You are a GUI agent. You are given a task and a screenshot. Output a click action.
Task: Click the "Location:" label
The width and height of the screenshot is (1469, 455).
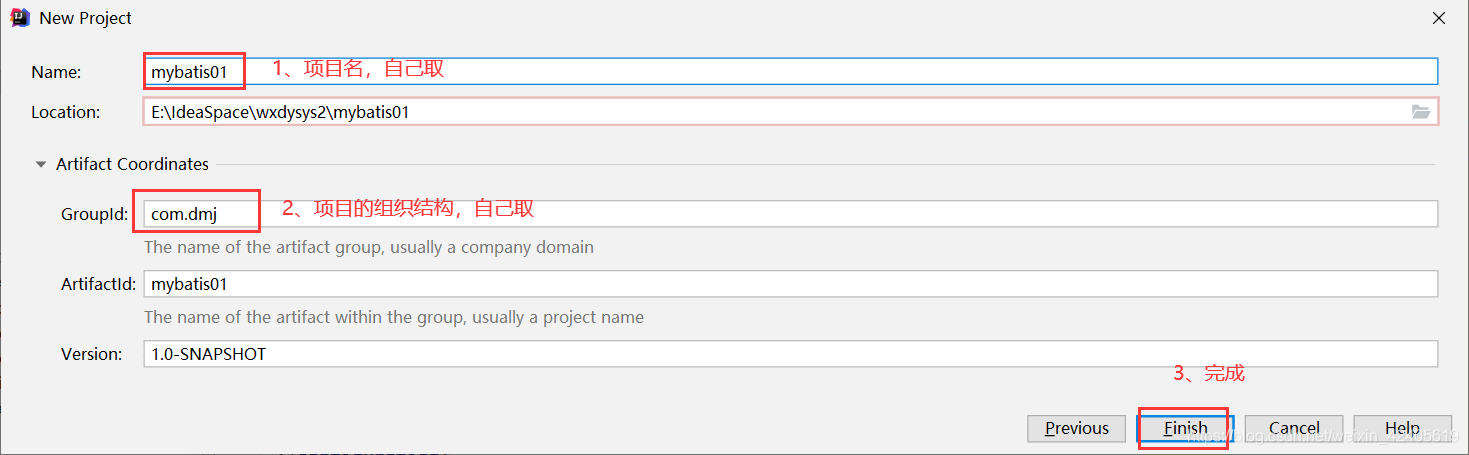66,112
